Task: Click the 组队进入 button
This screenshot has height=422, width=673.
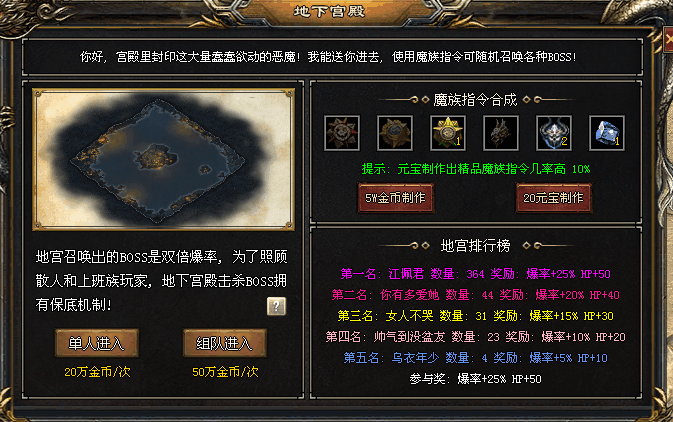Action: 224,343
